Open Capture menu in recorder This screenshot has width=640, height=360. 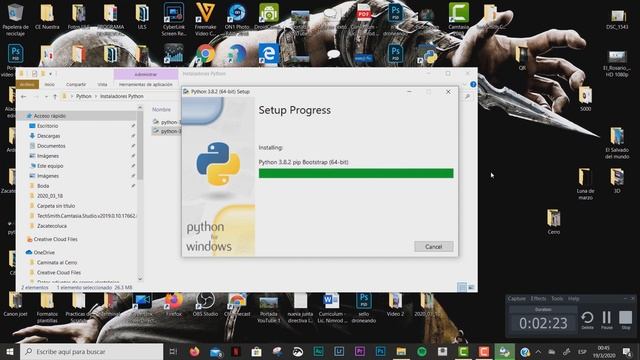click(516, 299)
